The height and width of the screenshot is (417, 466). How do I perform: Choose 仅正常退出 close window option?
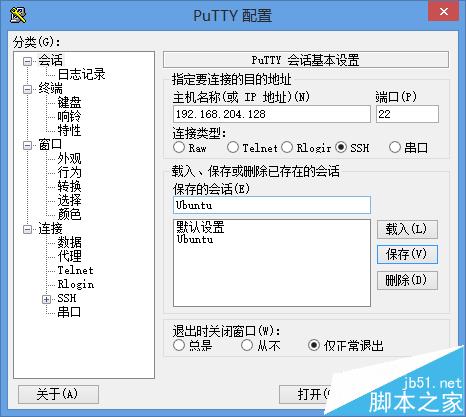(x=314, y=345)
